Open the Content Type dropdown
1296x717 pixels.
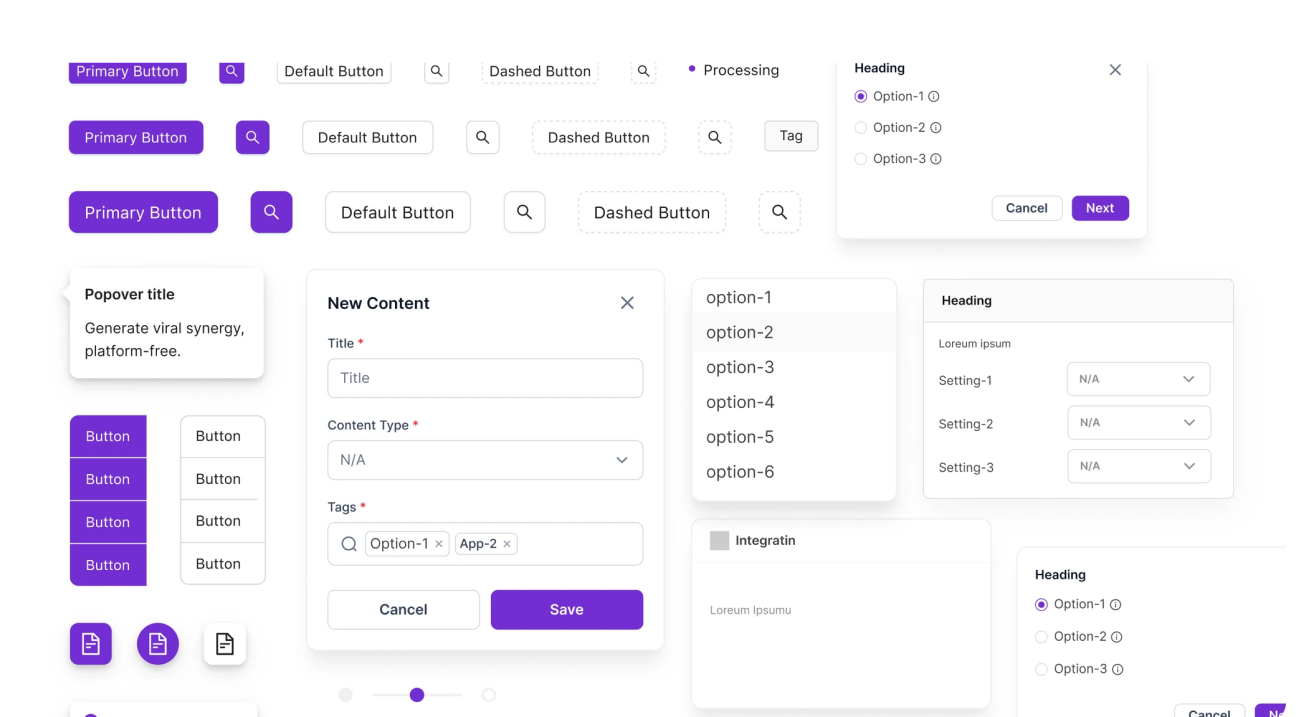485,460
